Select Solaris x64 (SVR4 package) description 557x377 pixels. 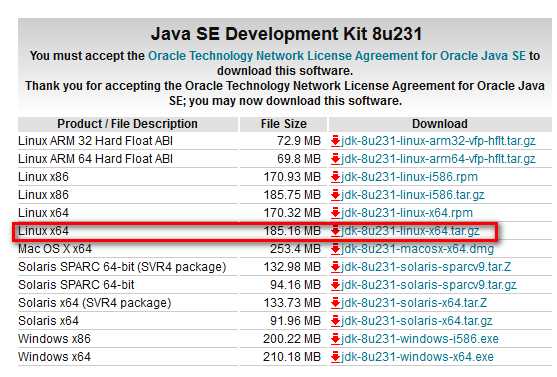point(94,303)
